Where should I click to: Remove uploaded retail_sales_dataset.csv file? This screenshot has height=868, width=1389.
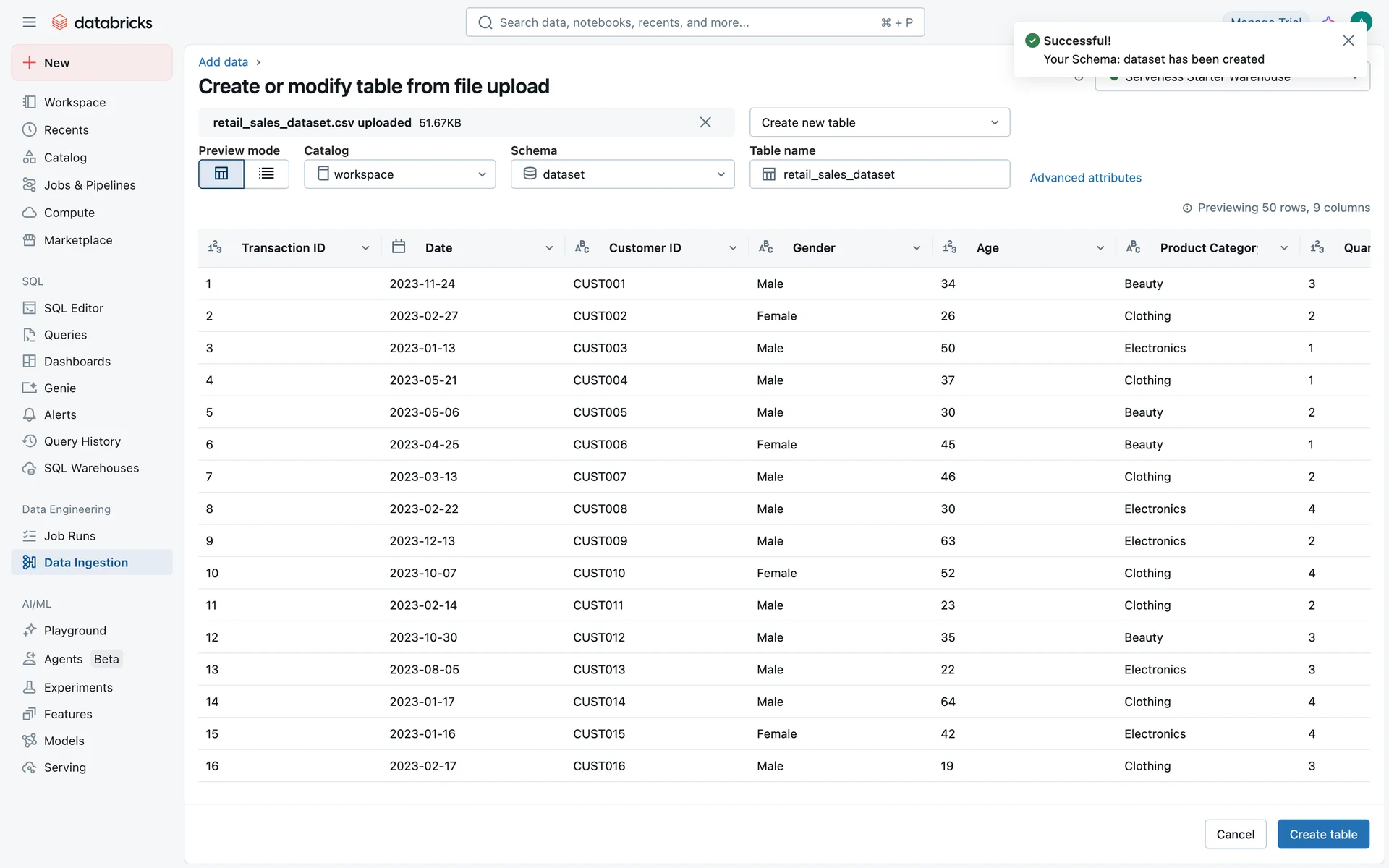click(705, 122)
